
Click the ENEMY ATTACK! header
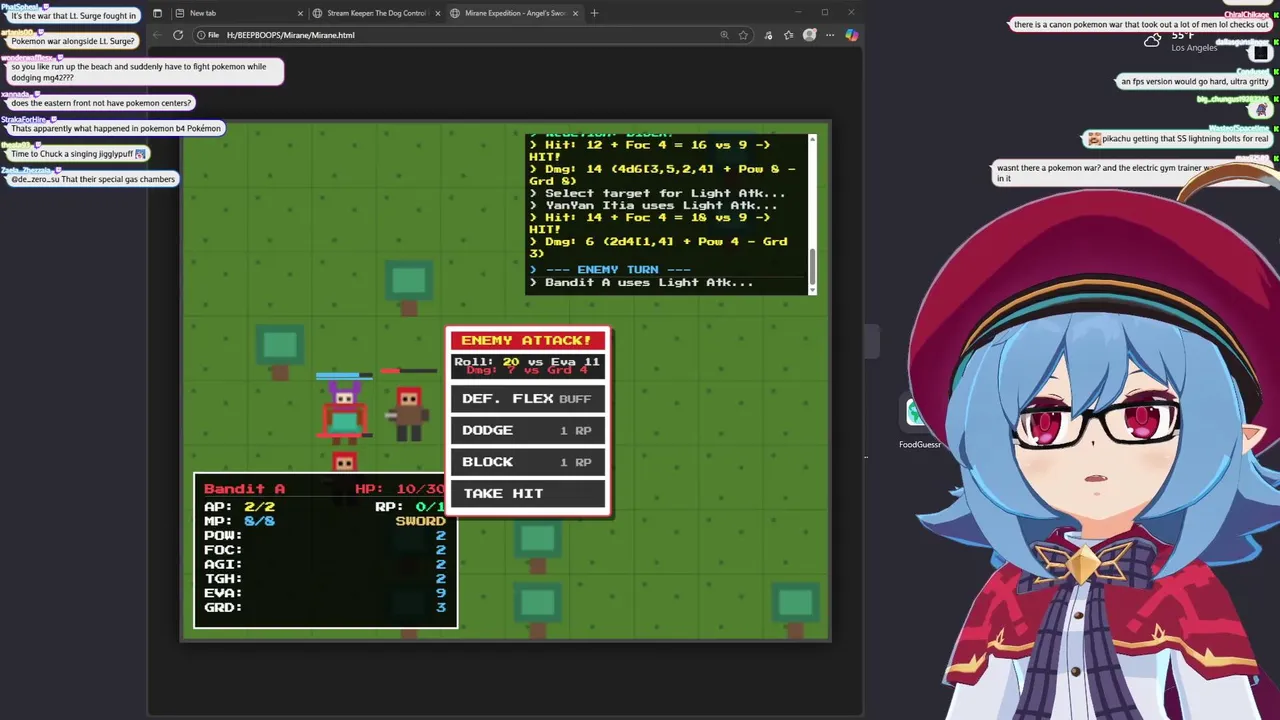527,340
